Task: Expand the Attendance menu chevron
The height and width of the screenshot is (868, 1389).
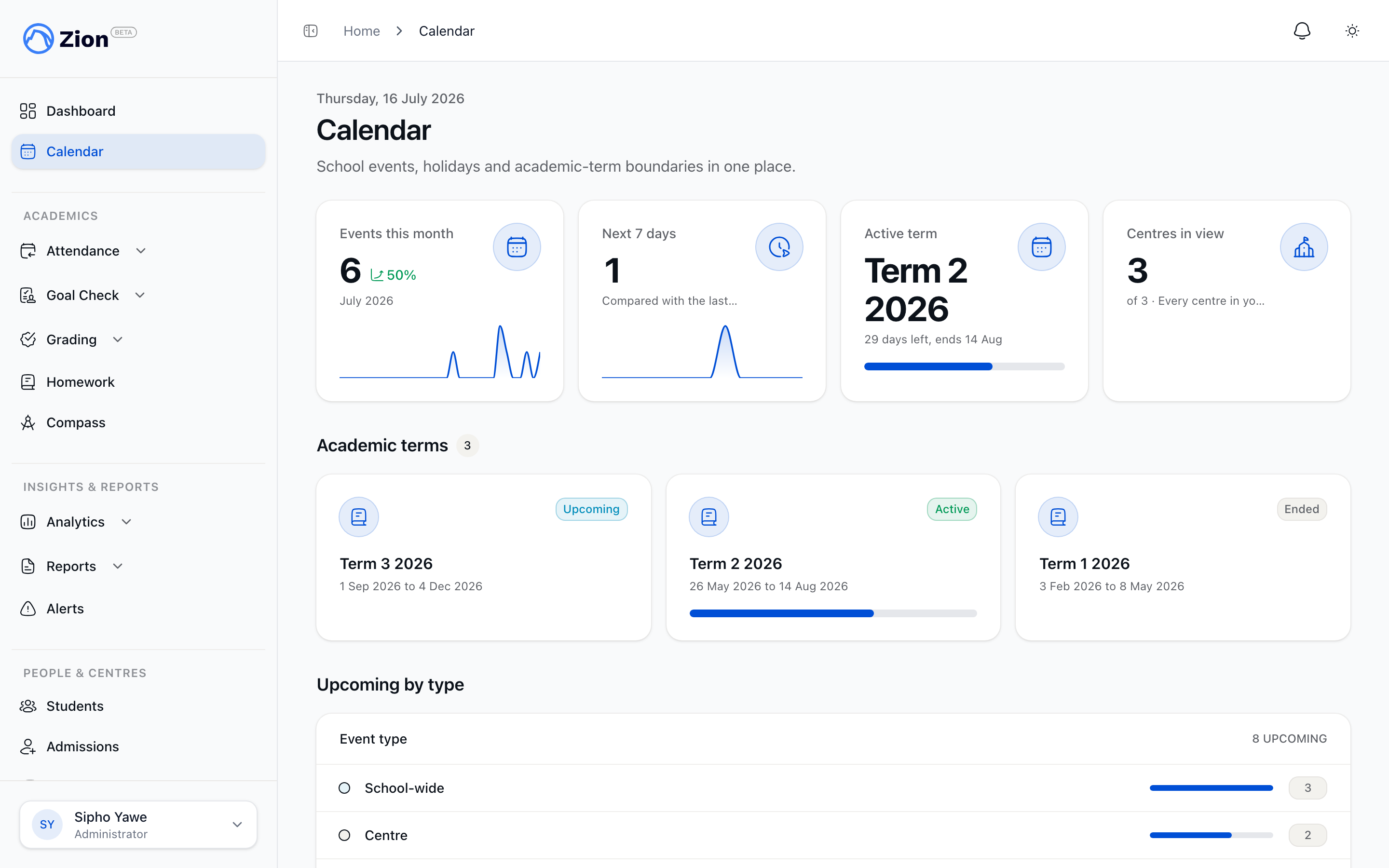Action: point(141,251)
